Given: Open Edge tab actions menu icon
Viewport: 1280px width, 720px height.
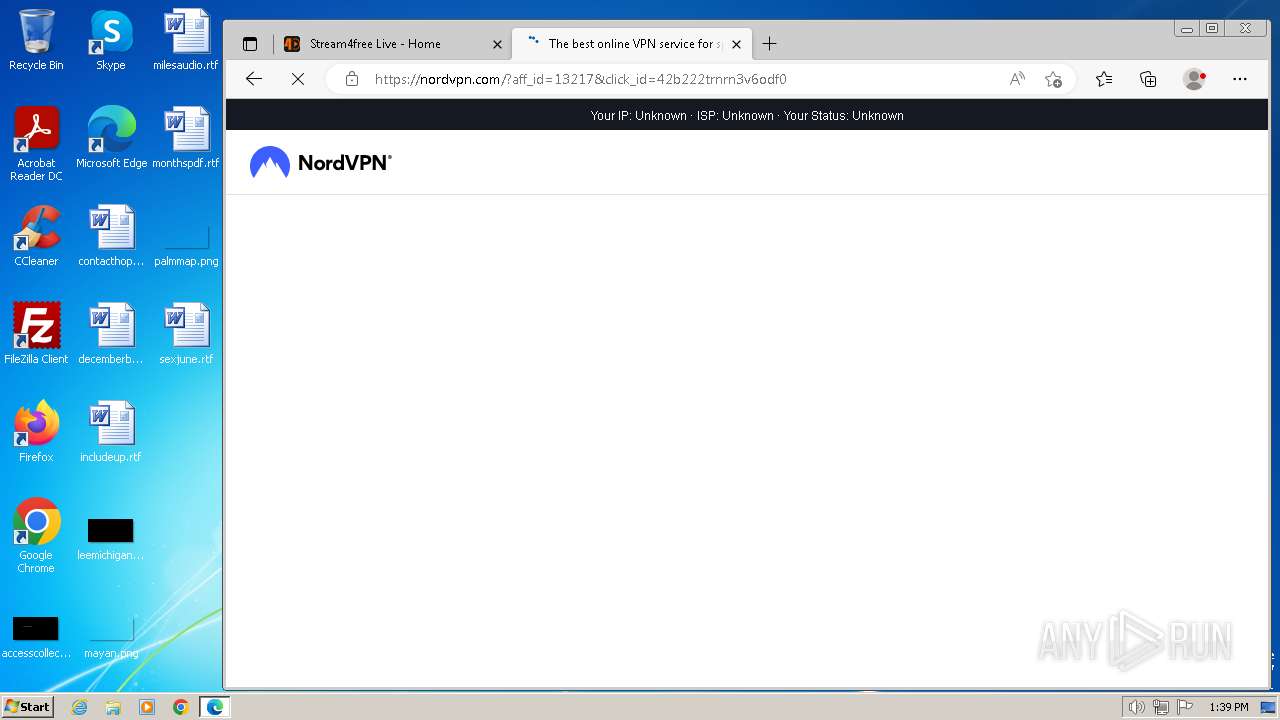Looking at the screenshot, I should click(x=250, y=44).
